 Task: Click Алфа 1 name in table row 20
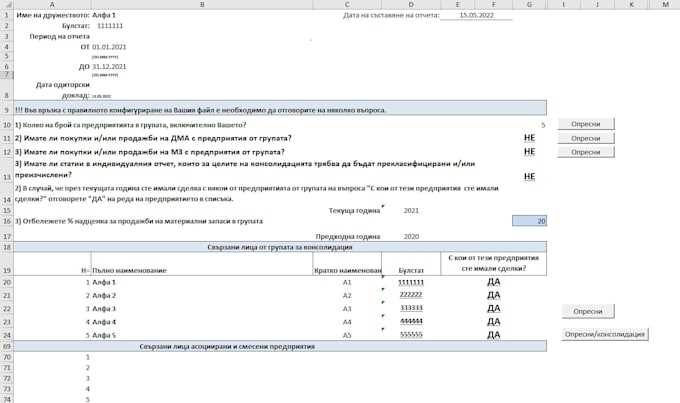tap(104, 282)
